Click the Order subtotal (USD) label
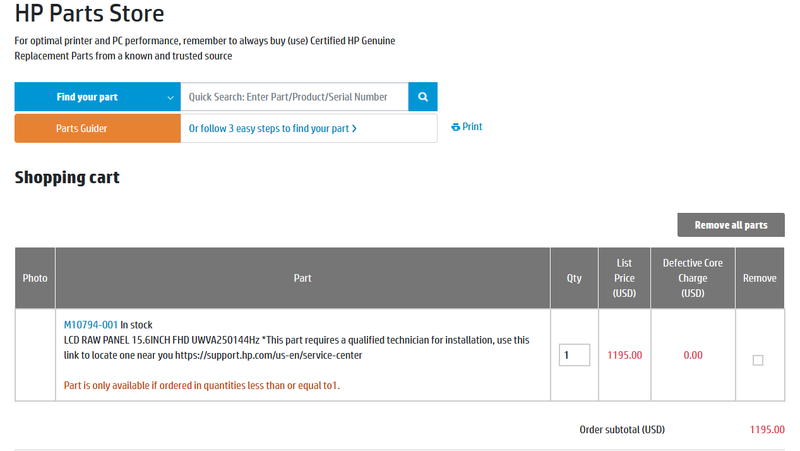 point(622,430)
